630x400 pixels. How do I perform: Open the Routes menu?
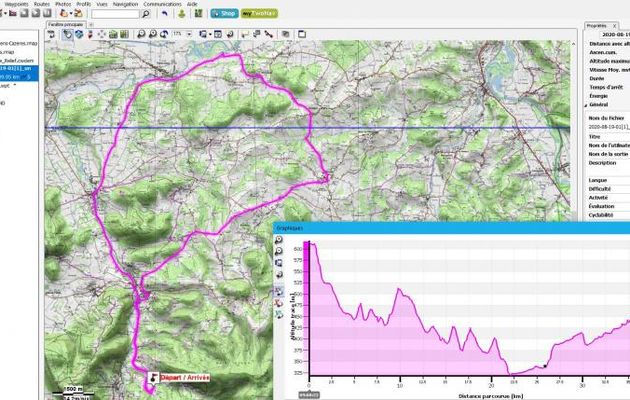pyautogui.click(x=42, y=4)
